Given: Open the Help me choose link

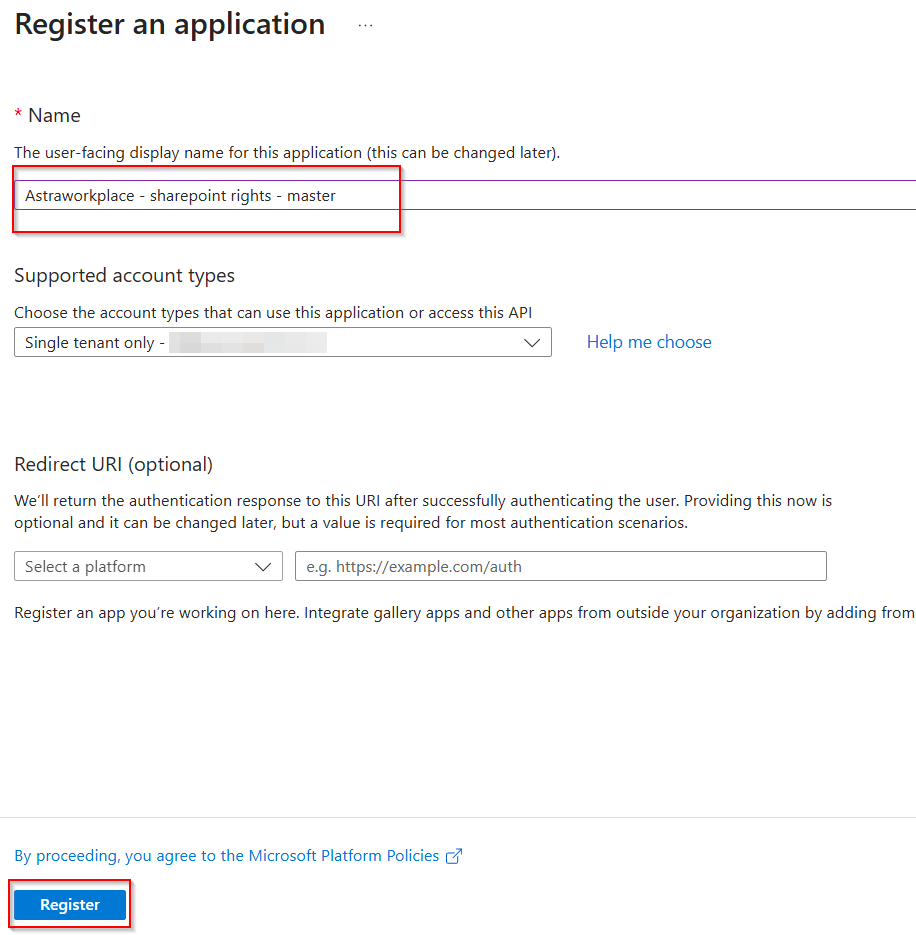Looking at the screenshot, I should click(649, 342).
